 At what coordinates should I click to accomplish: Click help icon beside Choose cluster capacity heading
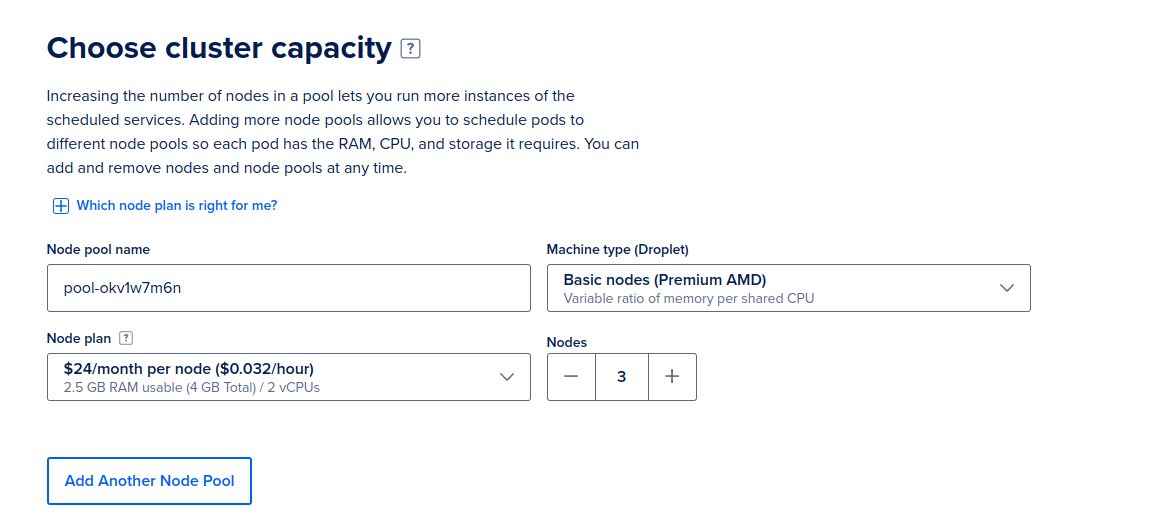410,48
